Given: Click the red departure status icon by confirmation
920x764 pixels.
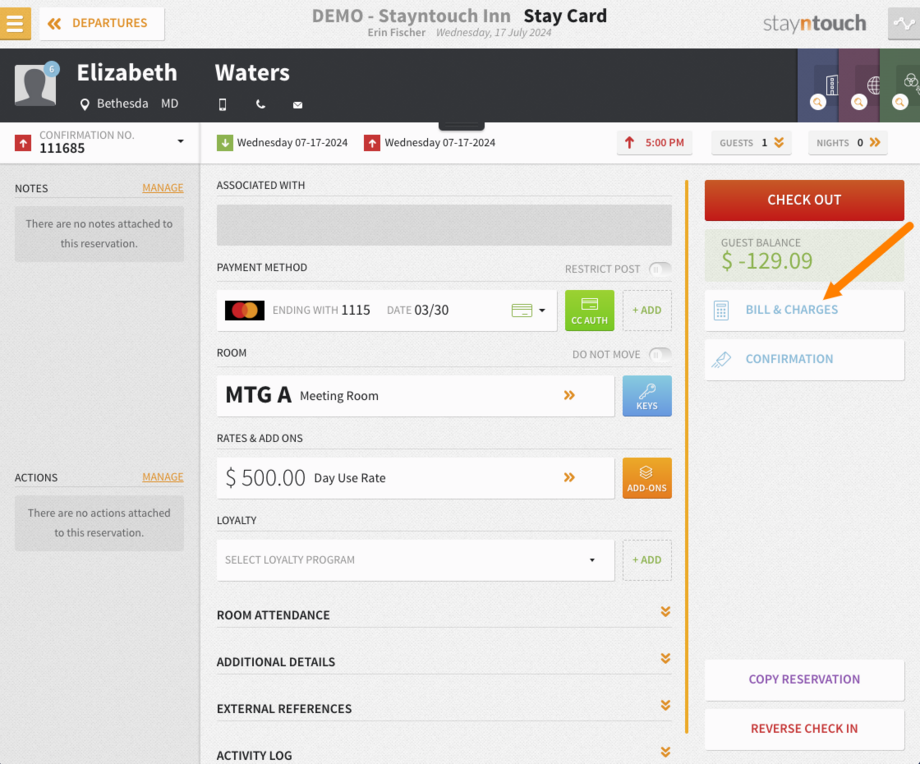Looking at the screenshot, I should (23, 143).
